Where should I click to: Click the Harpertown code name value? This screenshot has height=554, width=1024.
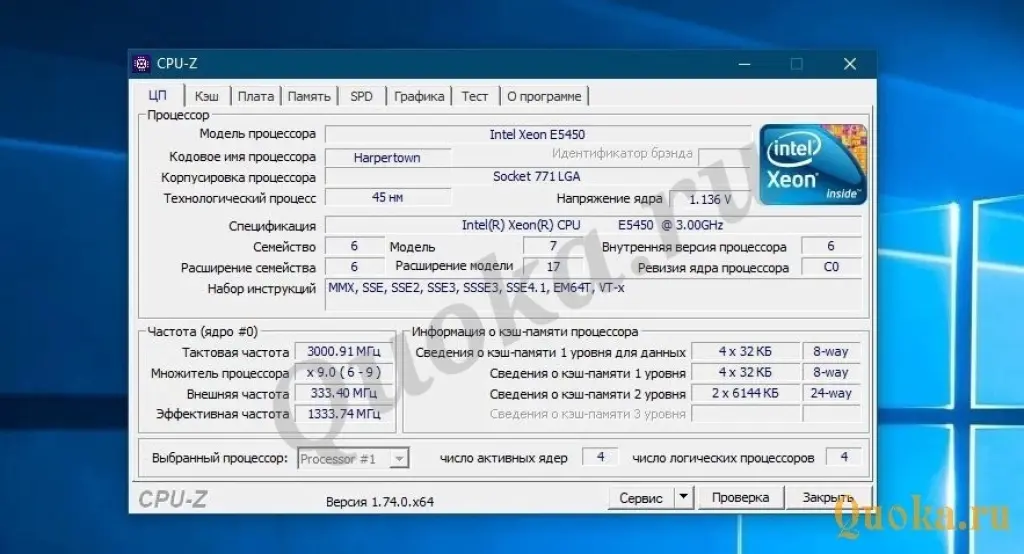[387, 157]
